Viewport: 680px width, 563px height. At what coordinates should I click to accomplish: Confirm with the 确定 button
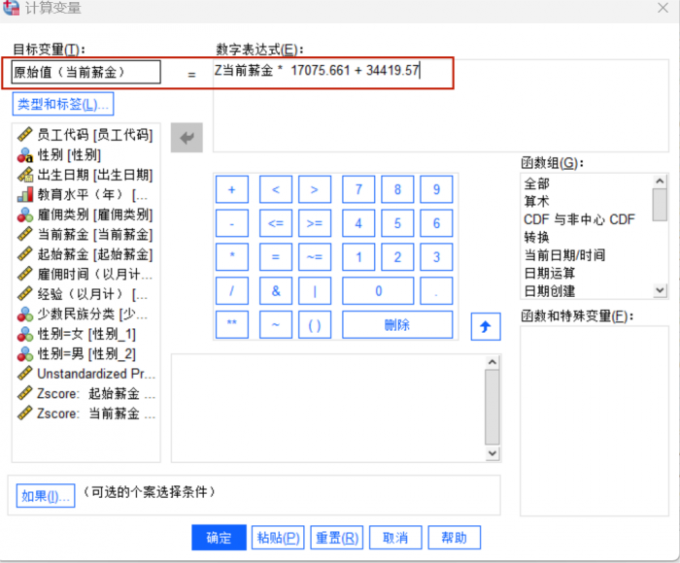[x=219, y=538]
